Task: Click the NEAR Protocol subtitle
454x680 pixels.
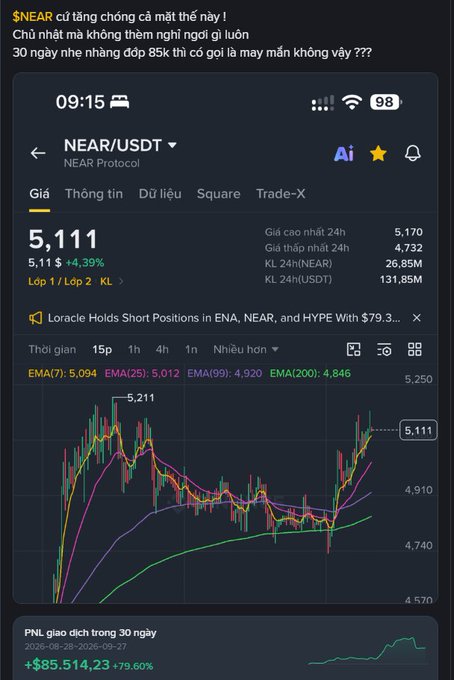Action: 101,163
